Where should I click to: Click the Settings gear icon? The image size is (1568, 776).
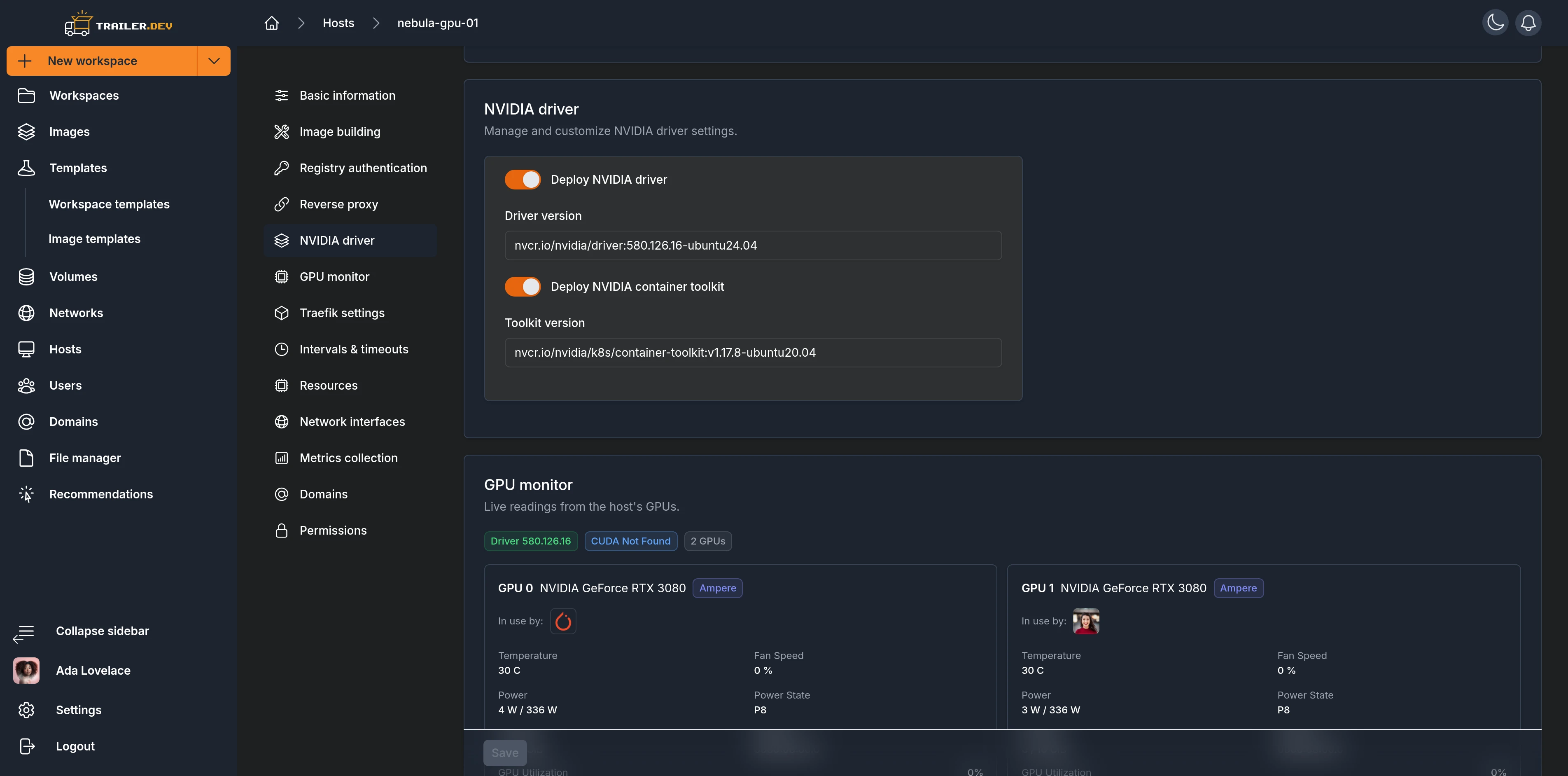26,710
